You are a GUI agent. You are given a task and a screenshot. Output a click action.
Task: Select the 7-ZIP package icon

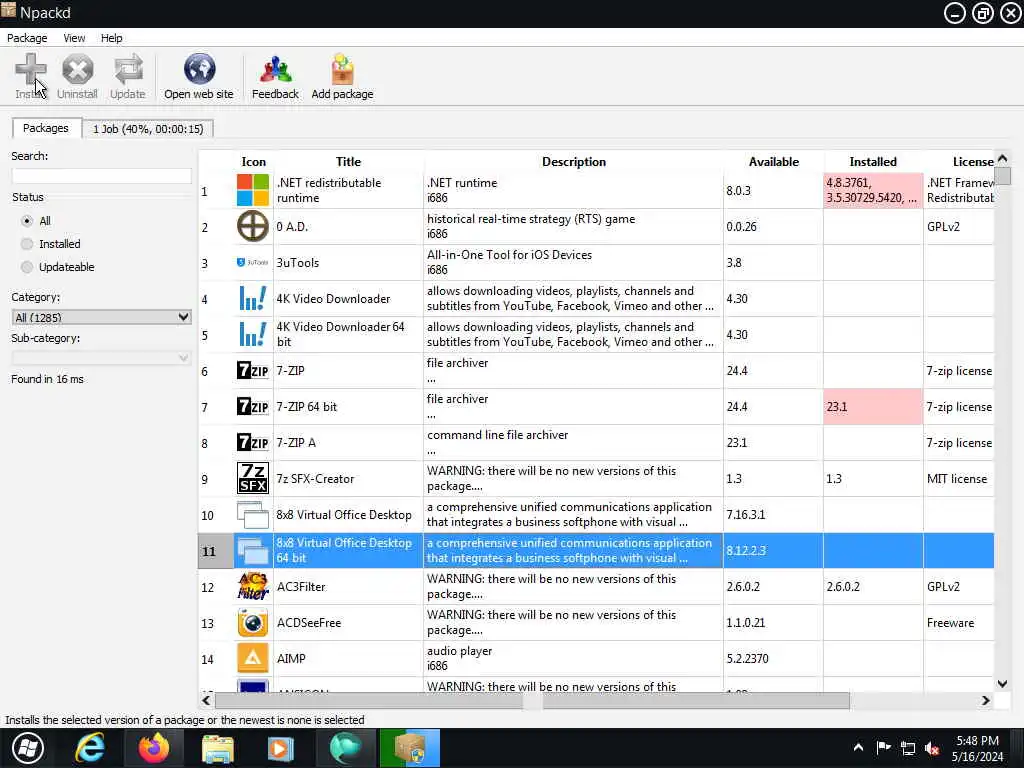click(253, 370)
